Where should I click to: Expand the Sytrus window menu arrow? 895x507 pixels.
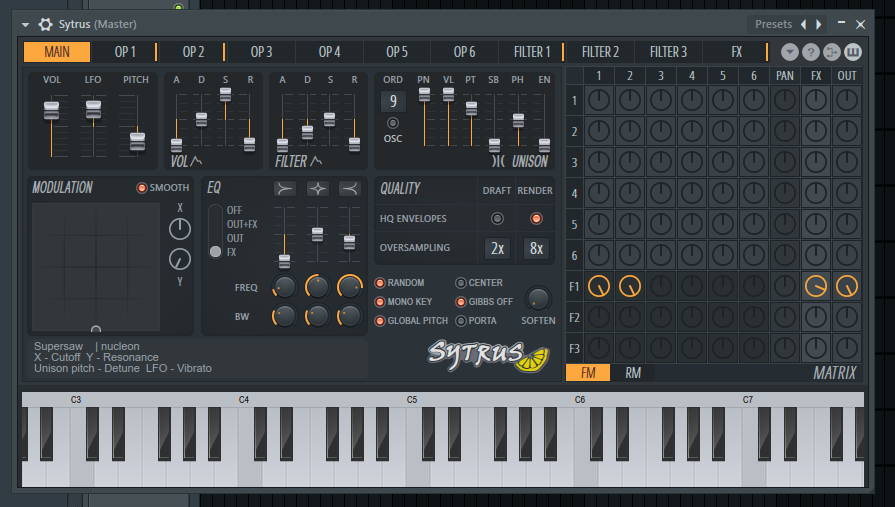coord(26,25)
